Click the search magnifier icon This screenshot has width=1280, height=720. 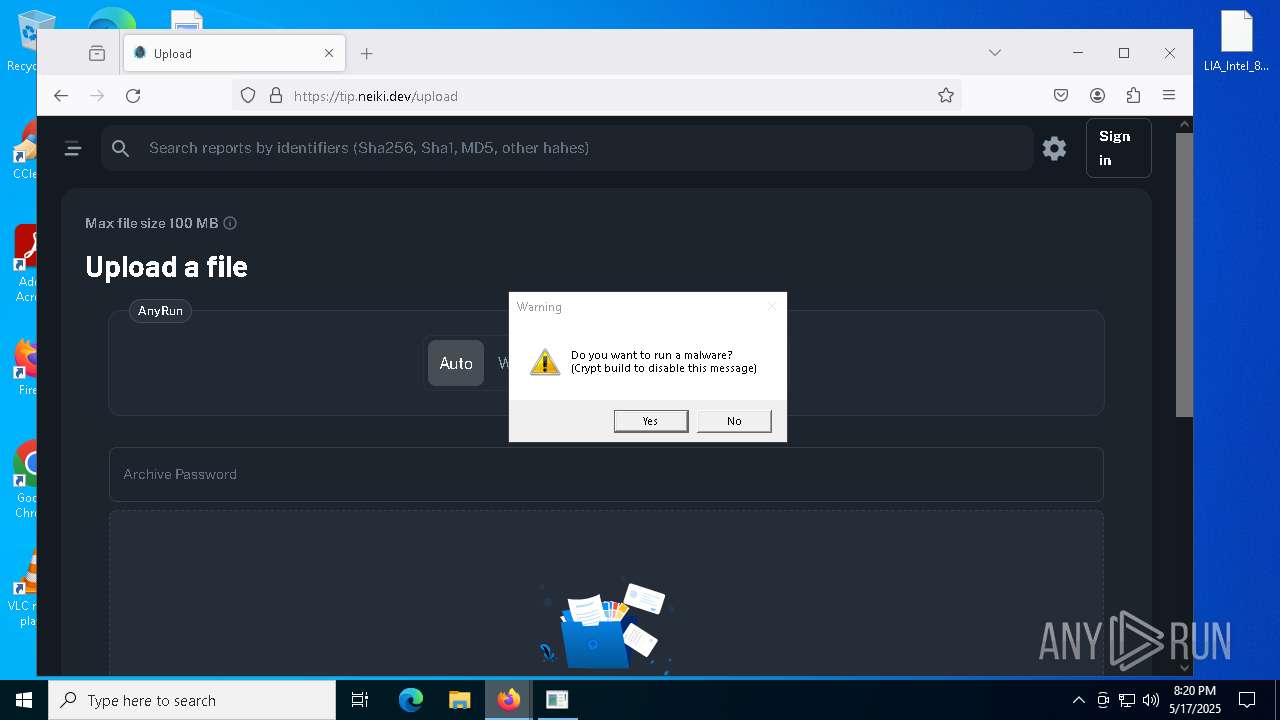pos(121,148)
